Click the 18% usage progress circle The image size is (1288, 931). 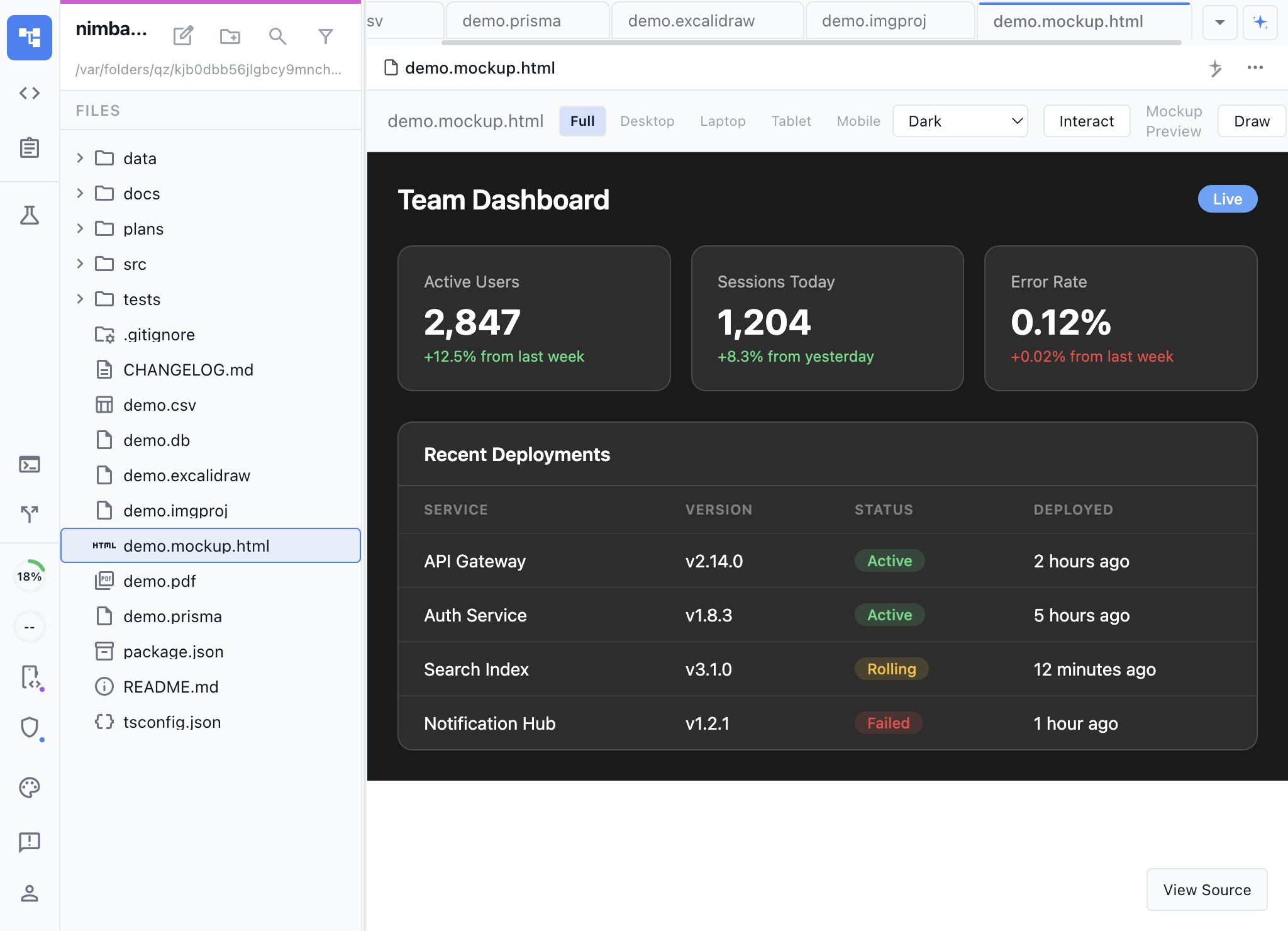click(30, 575)
